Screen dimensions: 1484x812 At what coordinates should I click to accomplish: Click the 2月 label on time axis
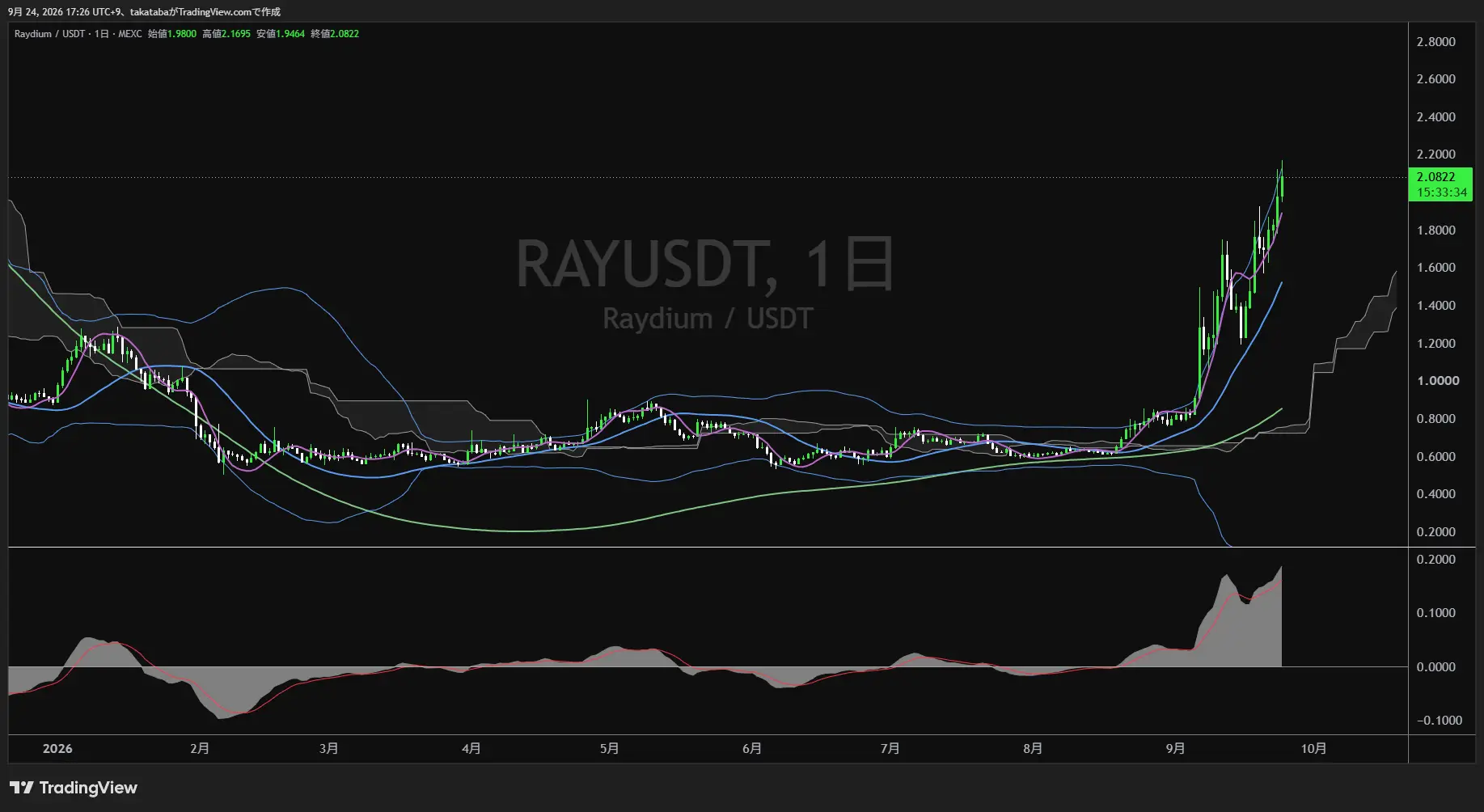[x=200, y=749]
